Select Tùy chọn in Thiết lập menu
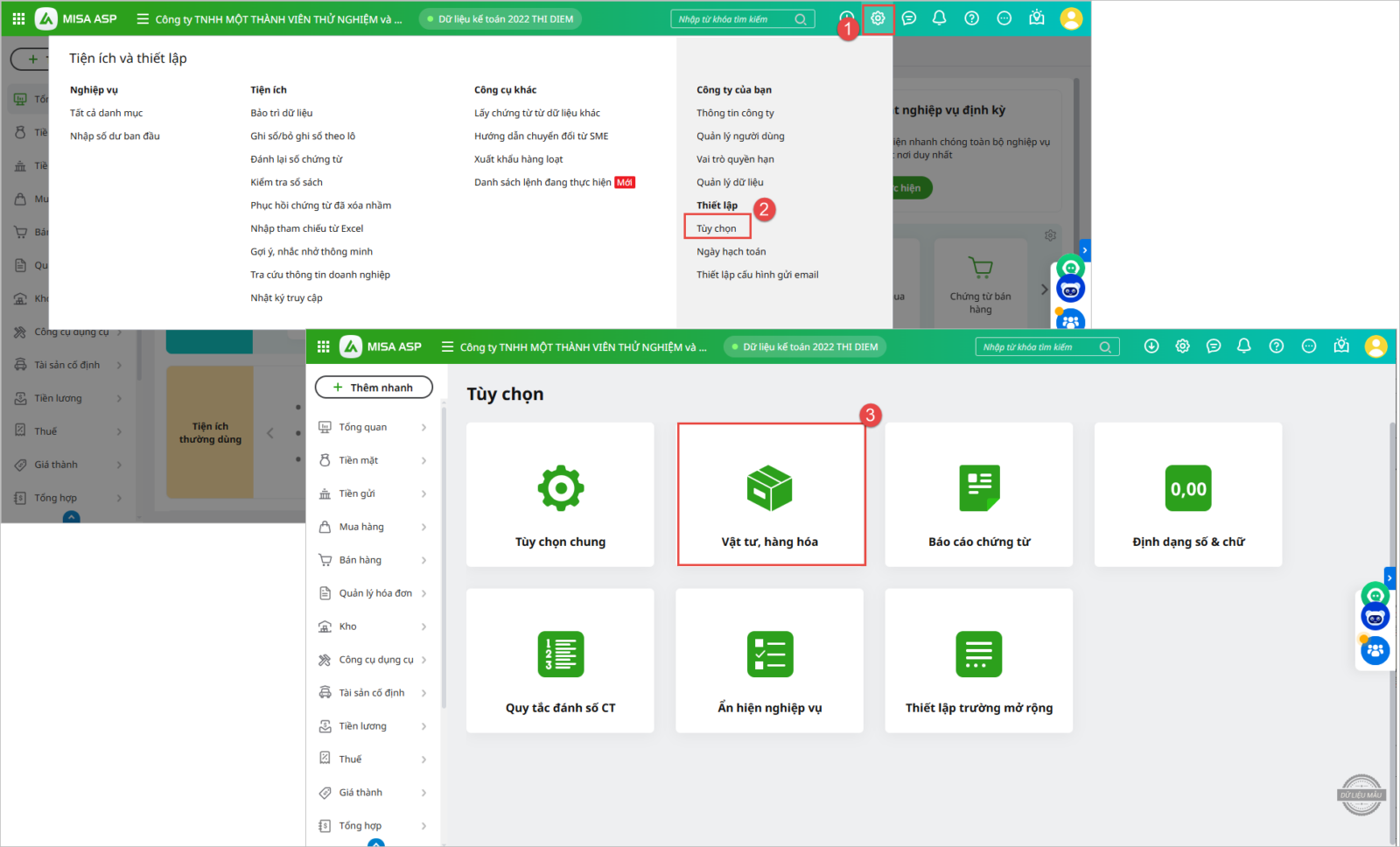 click(x=717, y=228)
